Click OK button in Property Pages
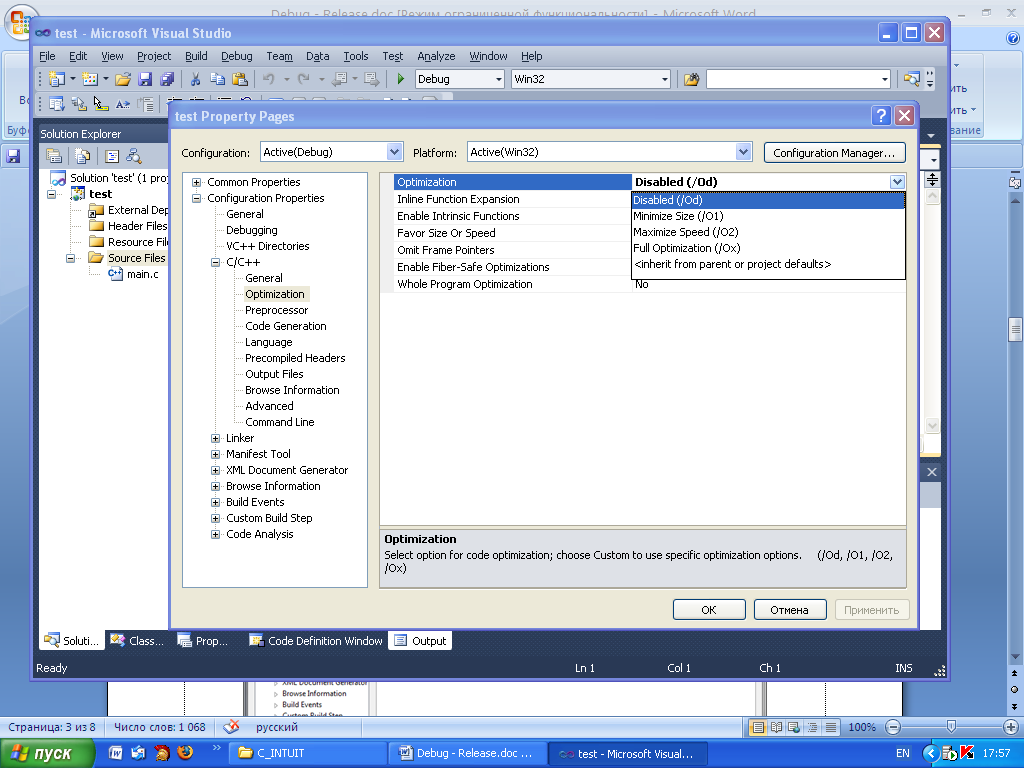1024x768 pixels. 709,610
